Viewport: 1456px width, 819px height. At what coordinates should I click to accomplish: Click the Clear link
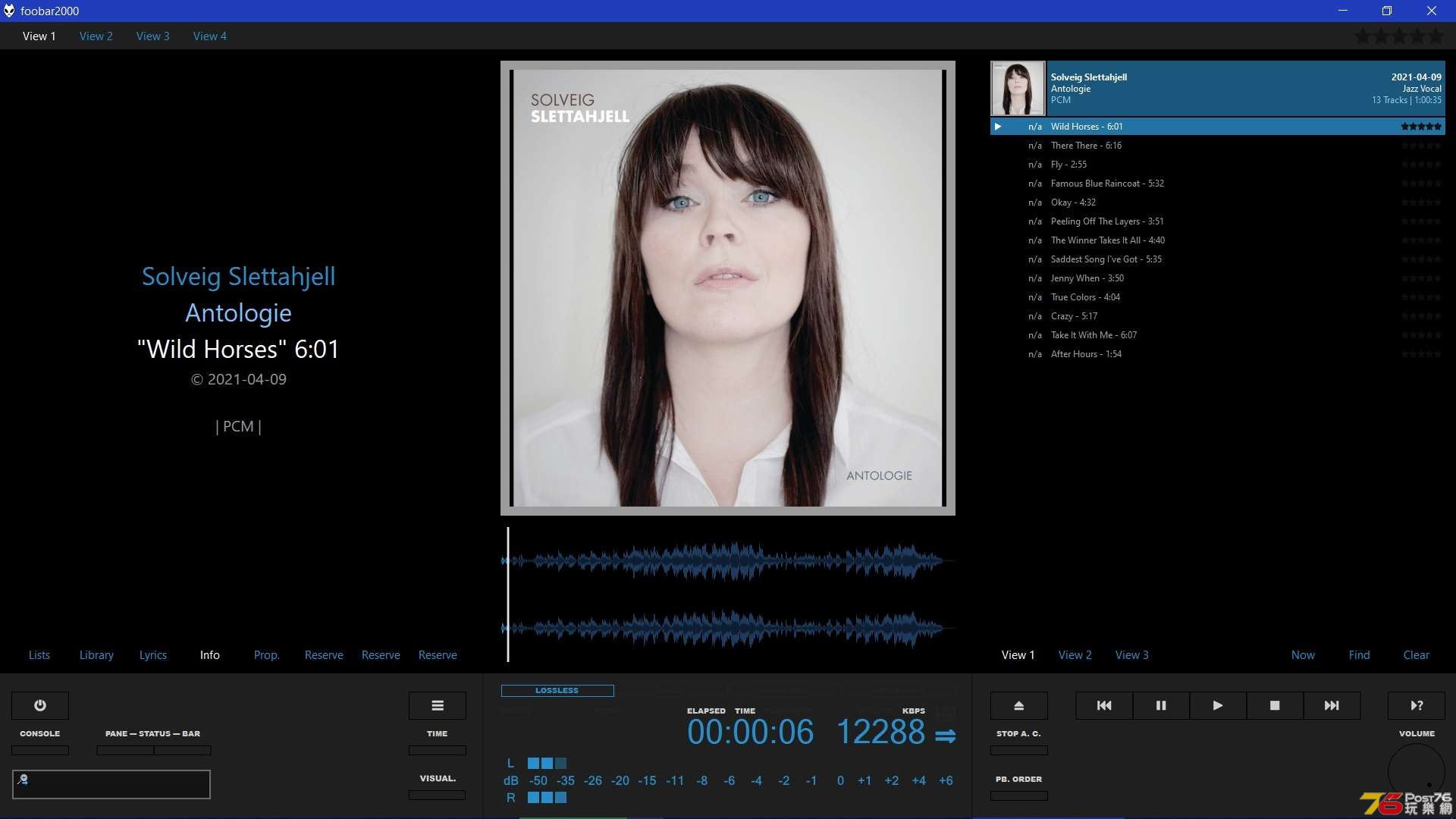coord(1417,654)
